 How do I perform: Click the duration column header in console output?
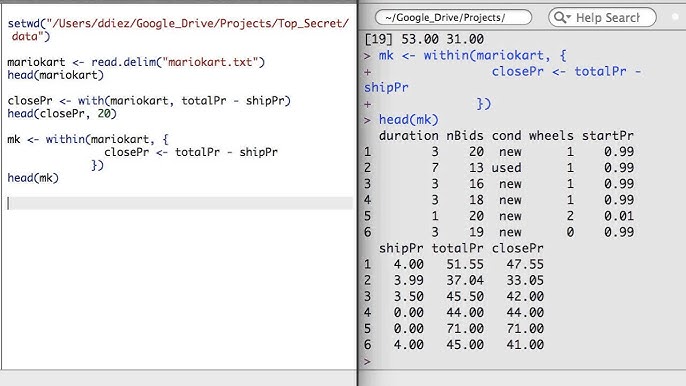point(409,136)
